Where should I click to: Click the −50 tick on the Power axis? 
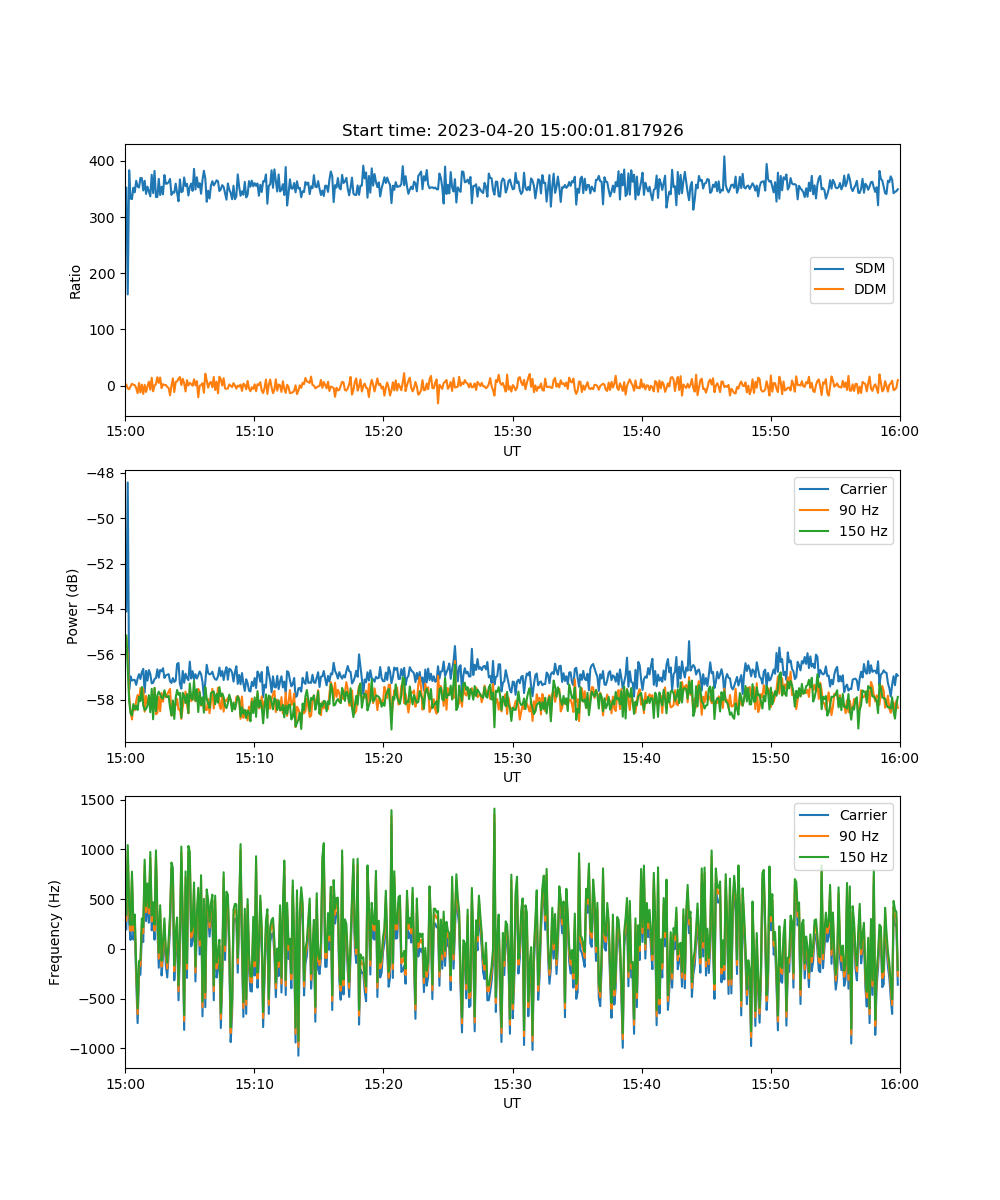100,518
